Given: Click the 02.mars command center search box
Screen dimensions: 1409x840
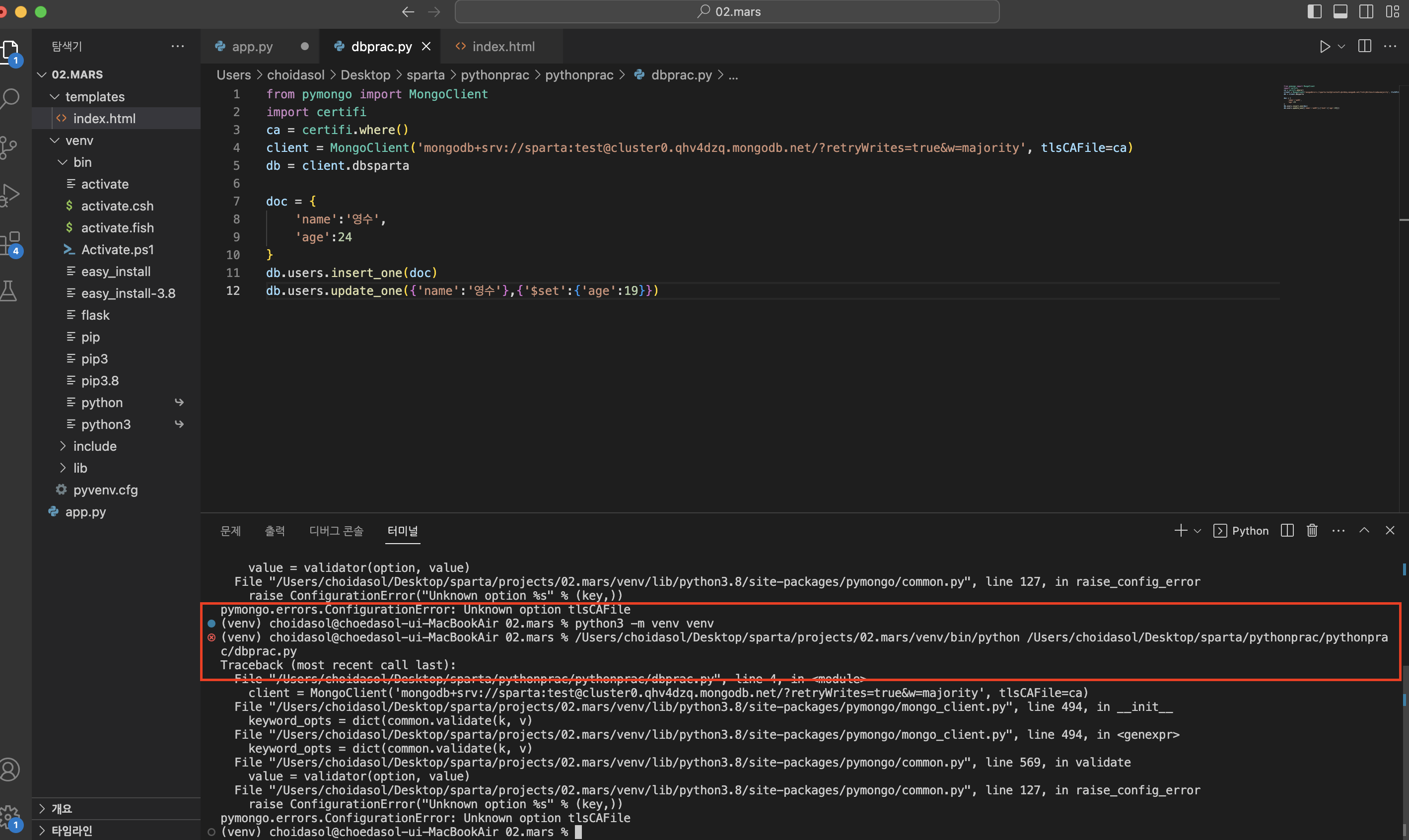Looking at the screenshot, I should [x=727, y=12].
